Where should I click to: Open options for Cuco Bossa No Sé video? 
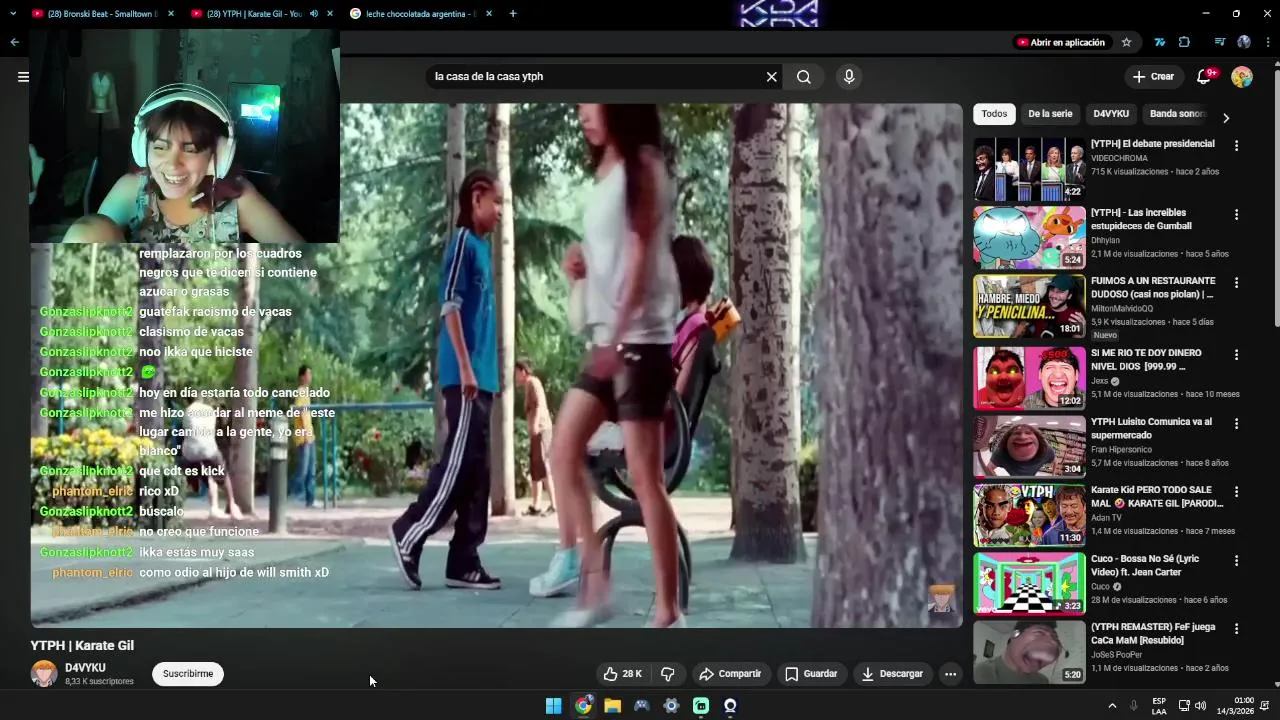[x=1236, y=560]
